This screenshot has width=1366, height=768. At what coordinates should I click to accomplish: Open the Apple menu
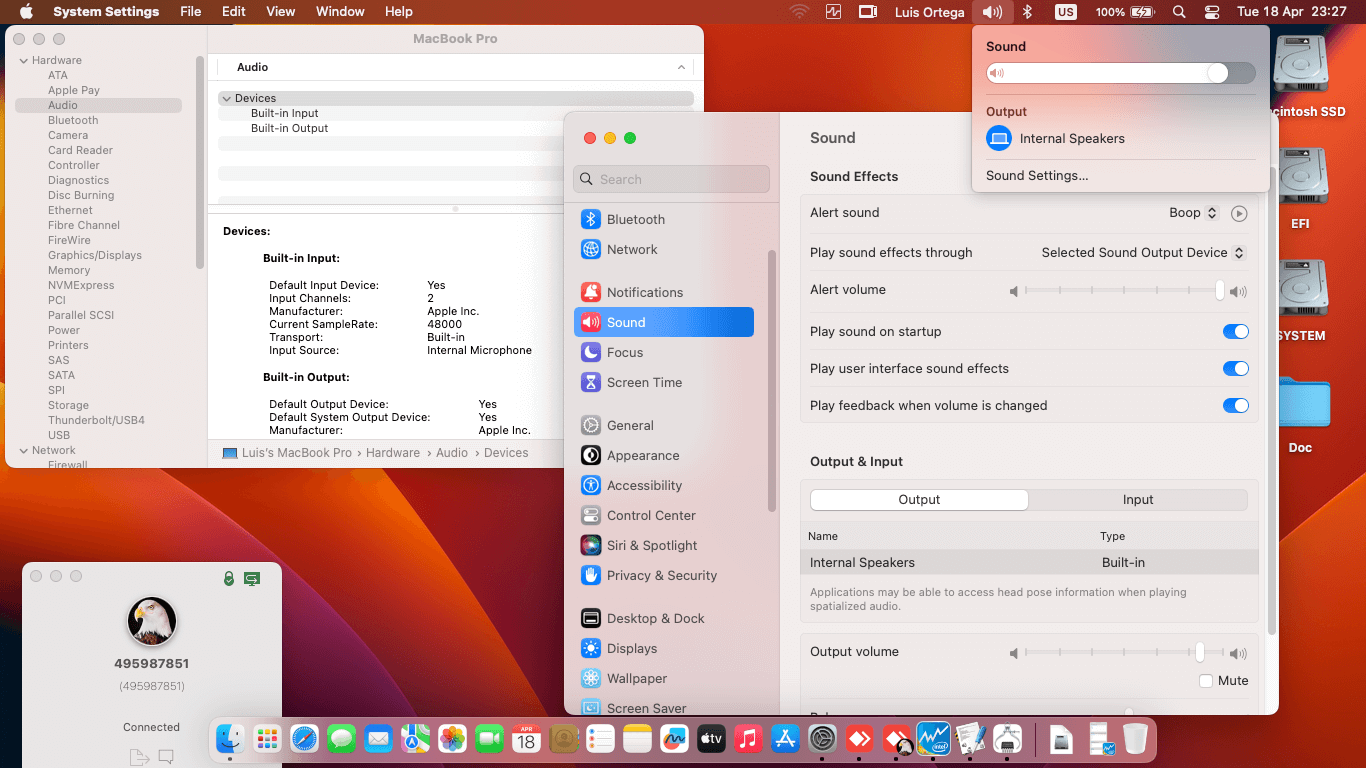click(26, 12)
